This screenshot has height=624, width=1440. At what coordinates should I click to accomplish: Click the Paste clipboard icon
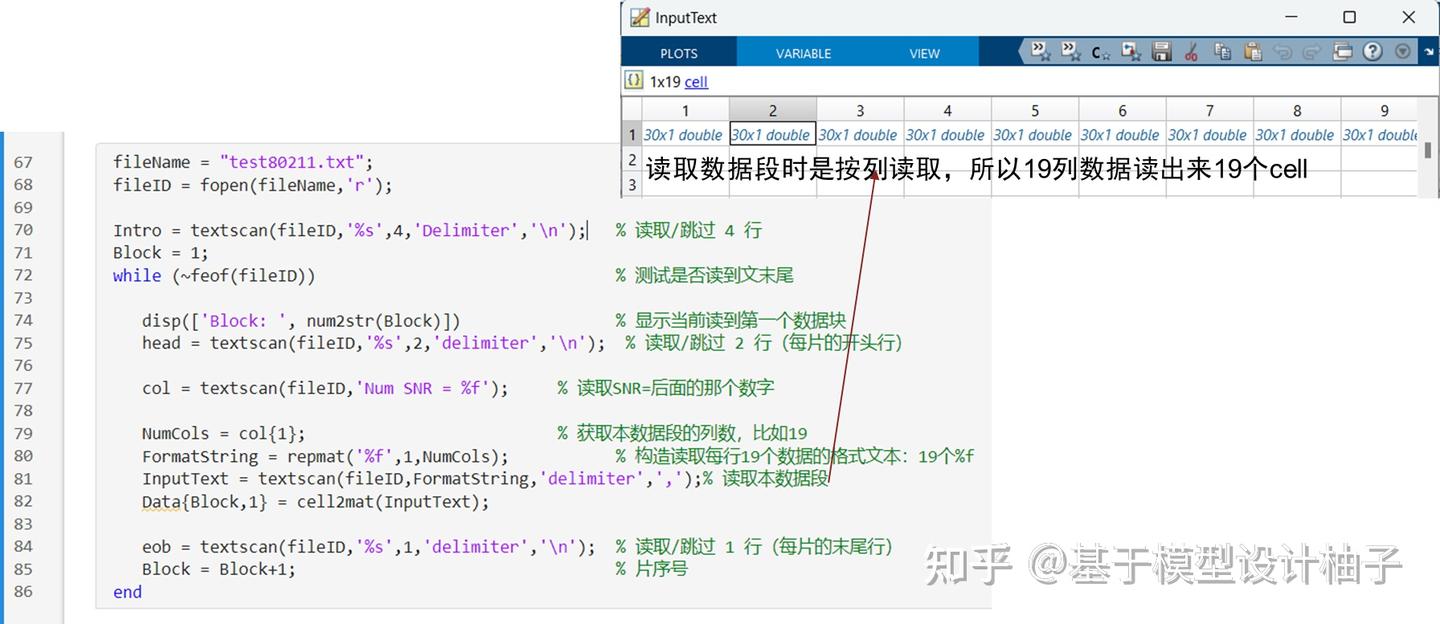tap(1253, 52)
